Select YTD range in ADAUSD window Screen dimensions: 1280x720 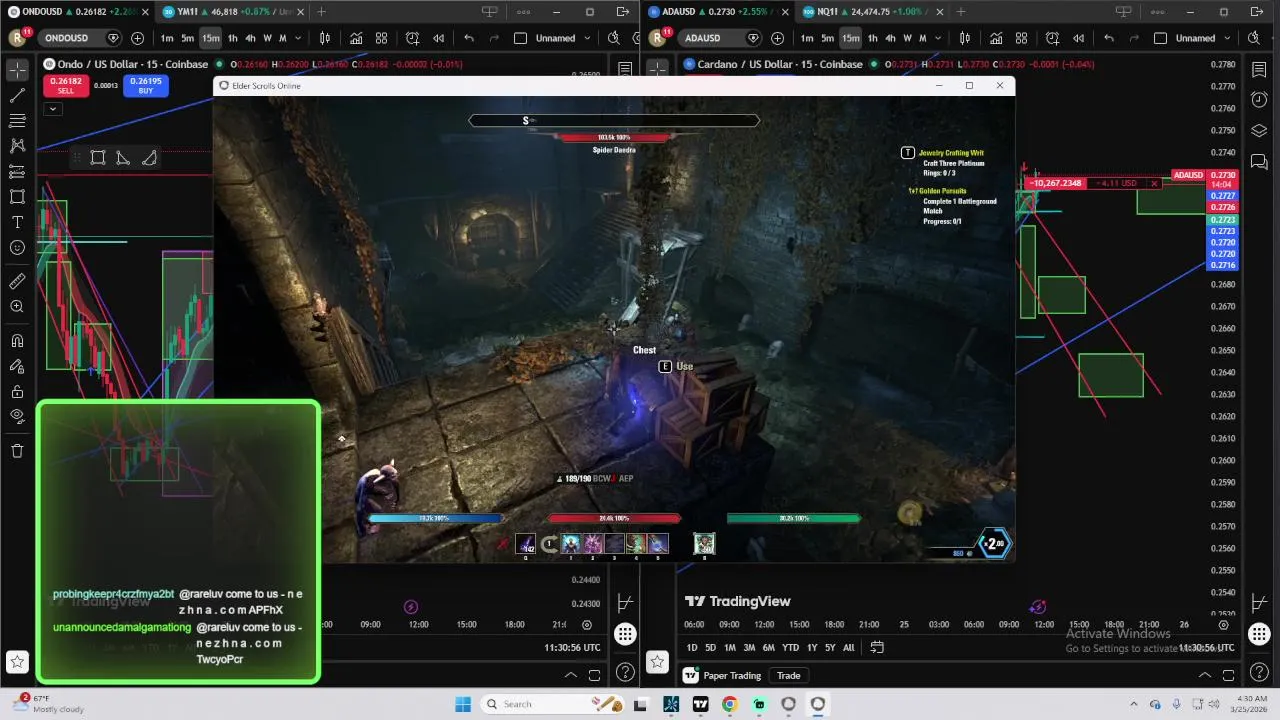[x=790, y=648]
